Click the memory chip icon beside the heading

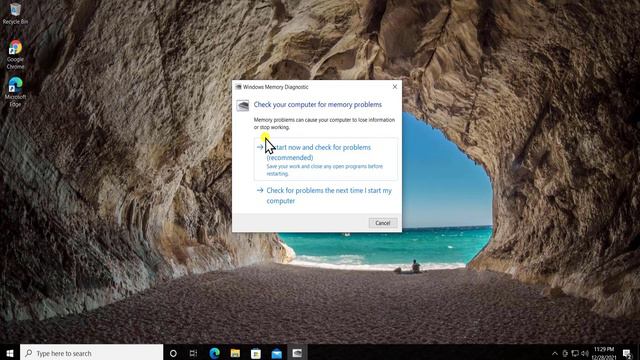243,106
